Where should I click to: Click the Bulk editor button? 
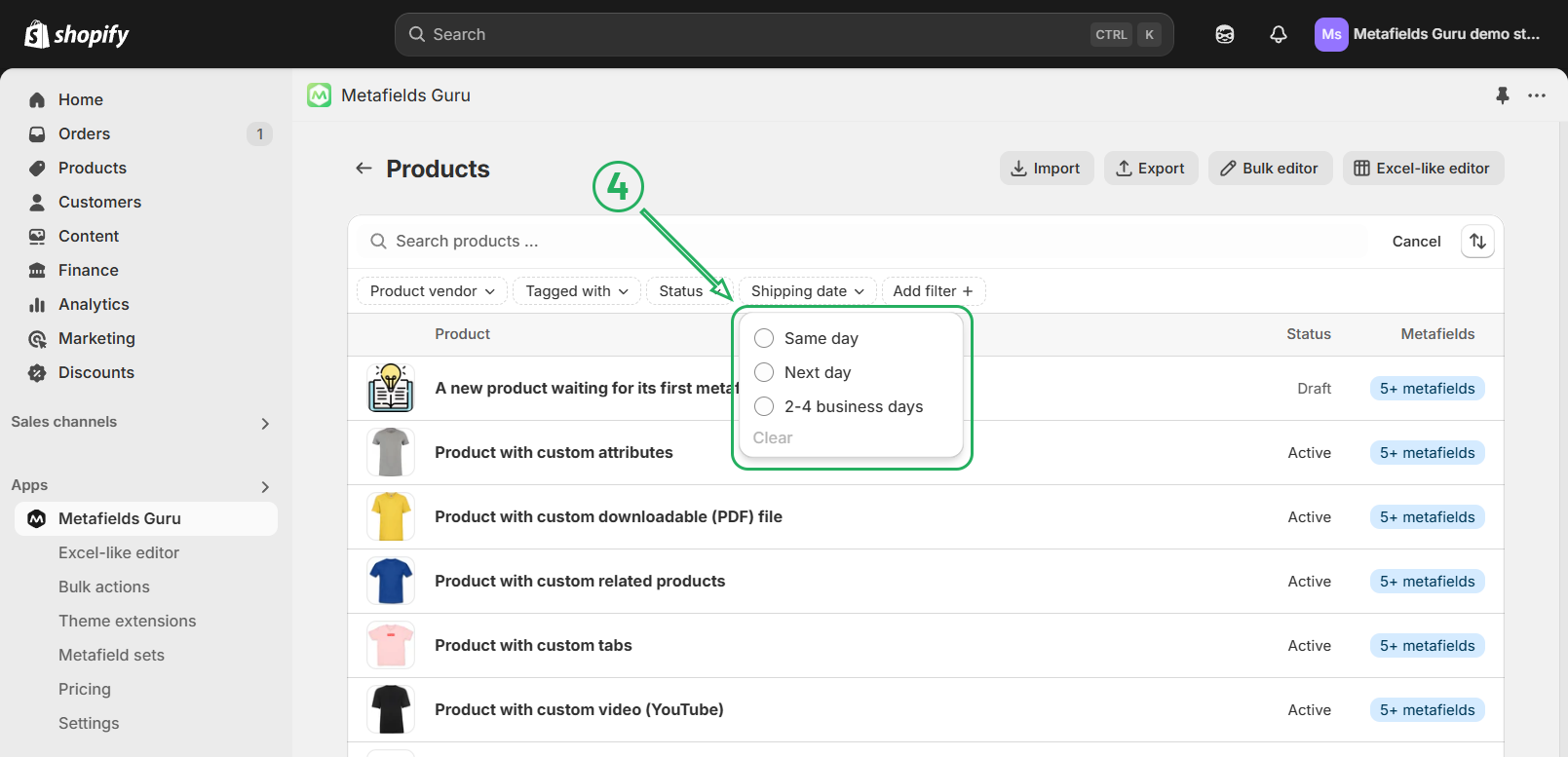point(1269,169)
